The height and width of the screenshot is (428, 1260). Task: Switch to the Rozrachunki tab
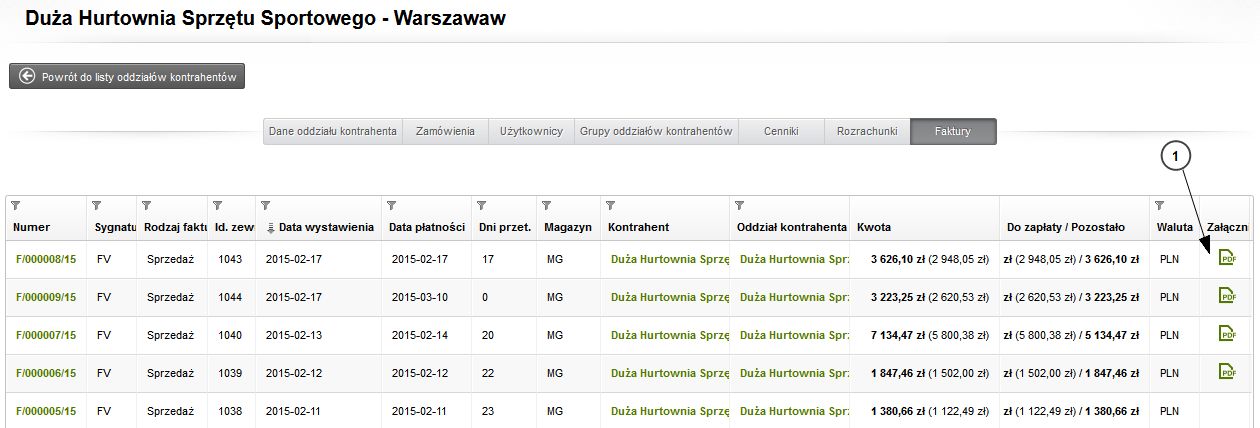867,132
